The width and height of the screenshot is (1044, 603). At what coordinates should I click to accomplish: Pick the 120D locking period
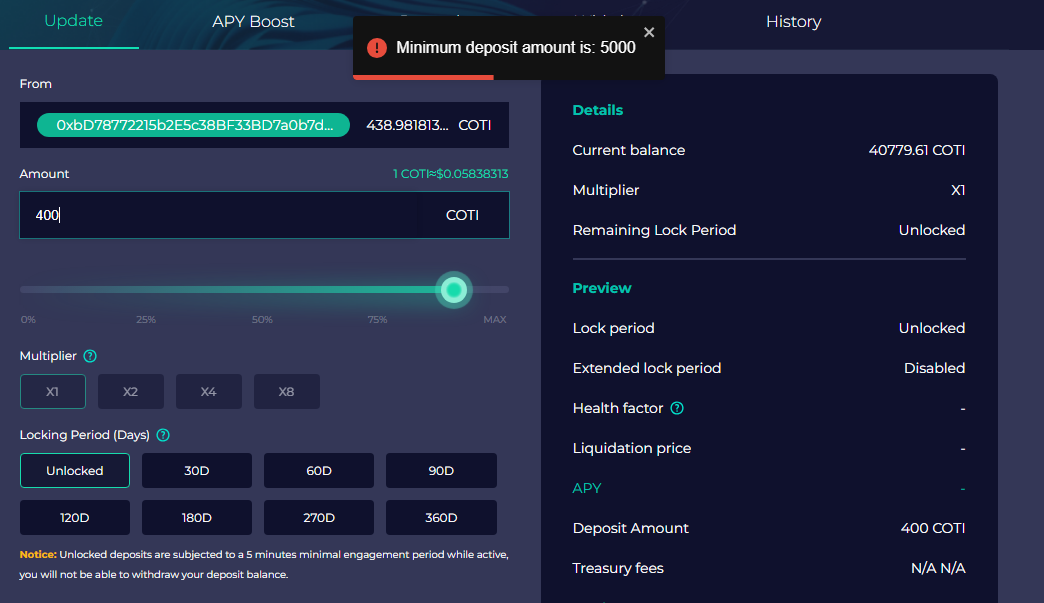(75, 517)
